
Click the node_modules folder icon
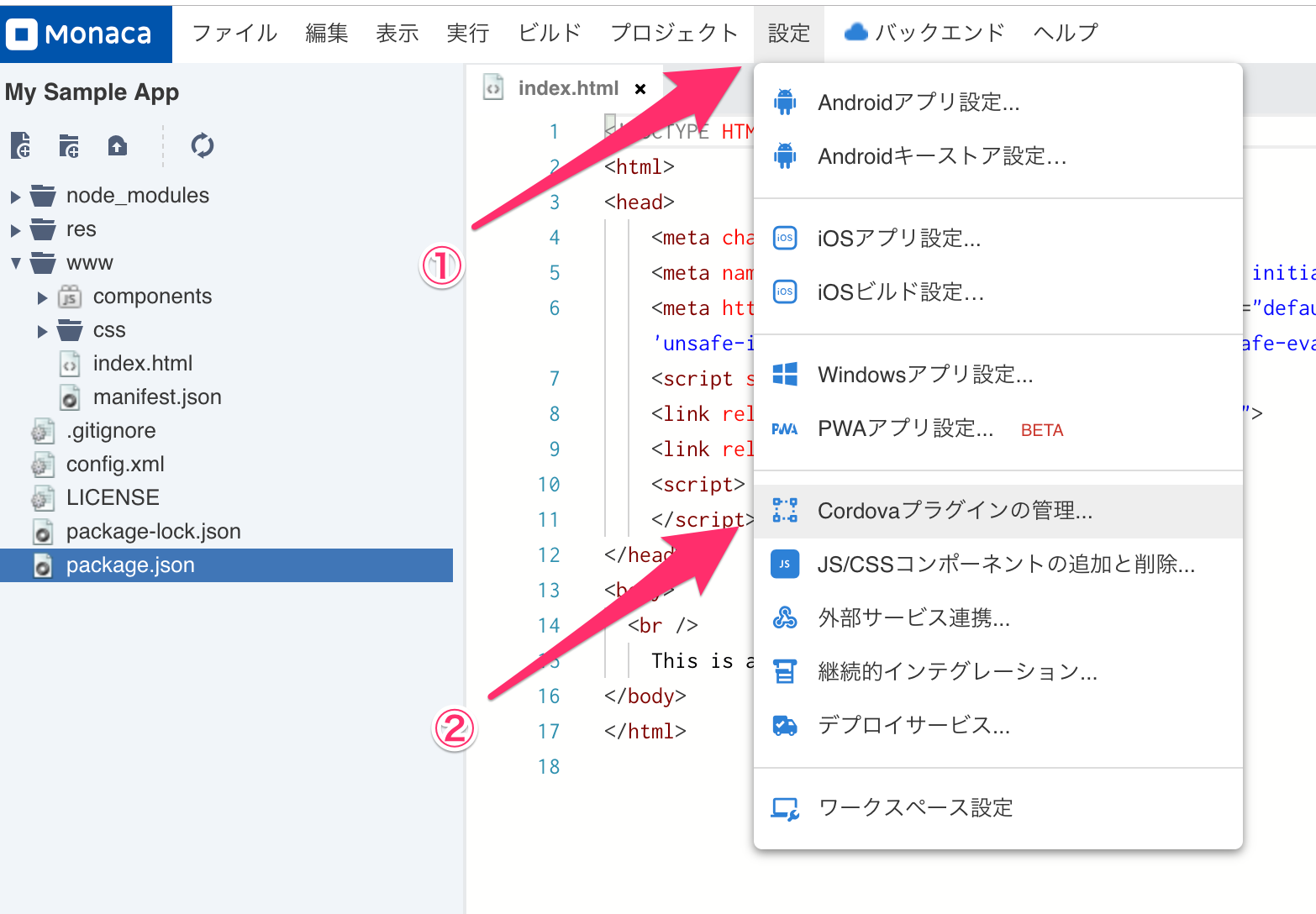point(43,196)
